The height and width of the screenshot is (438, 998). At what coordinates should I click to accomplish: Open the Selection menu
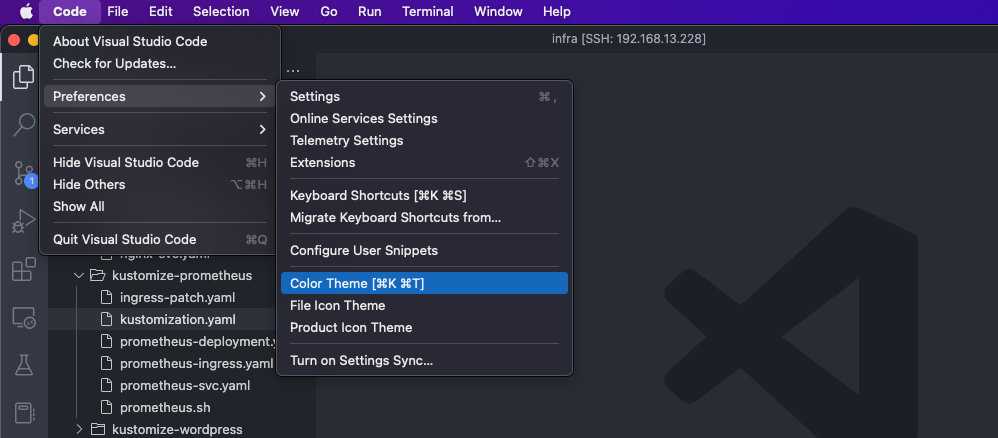pos(221,11)
